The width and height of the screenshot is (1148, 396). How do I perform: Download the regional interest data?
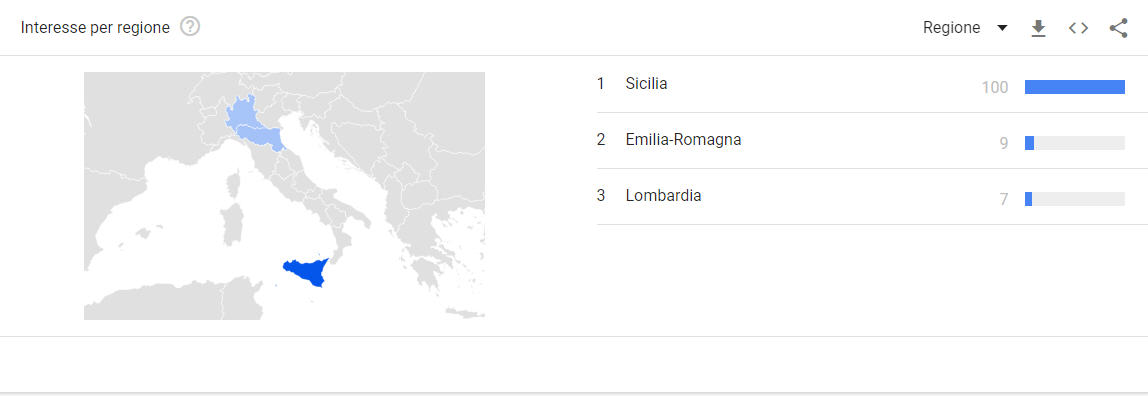[1038, 28]
